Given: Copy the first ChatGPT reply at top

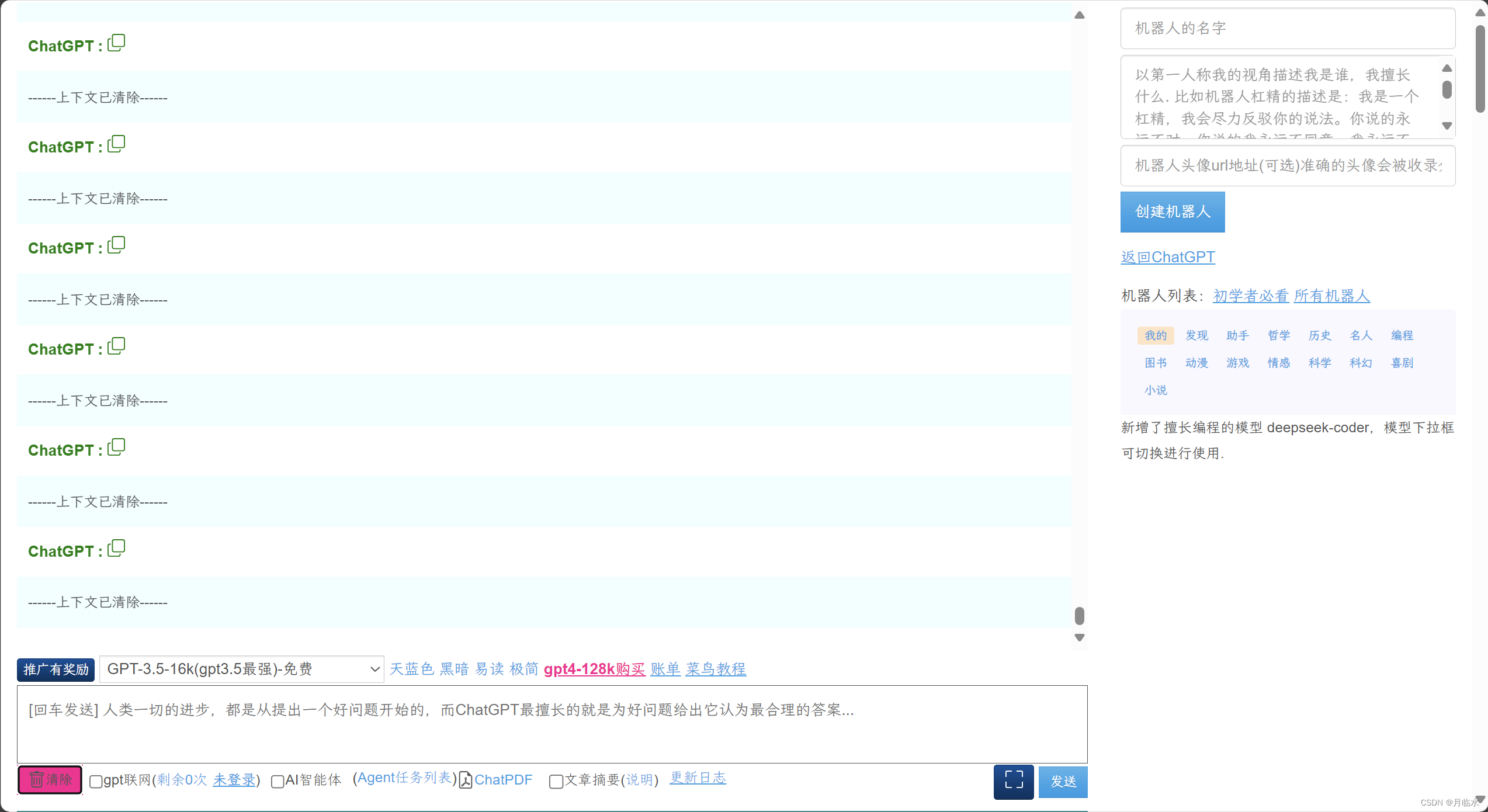Looking at the screenshot, I should click(x=116, y=43).
